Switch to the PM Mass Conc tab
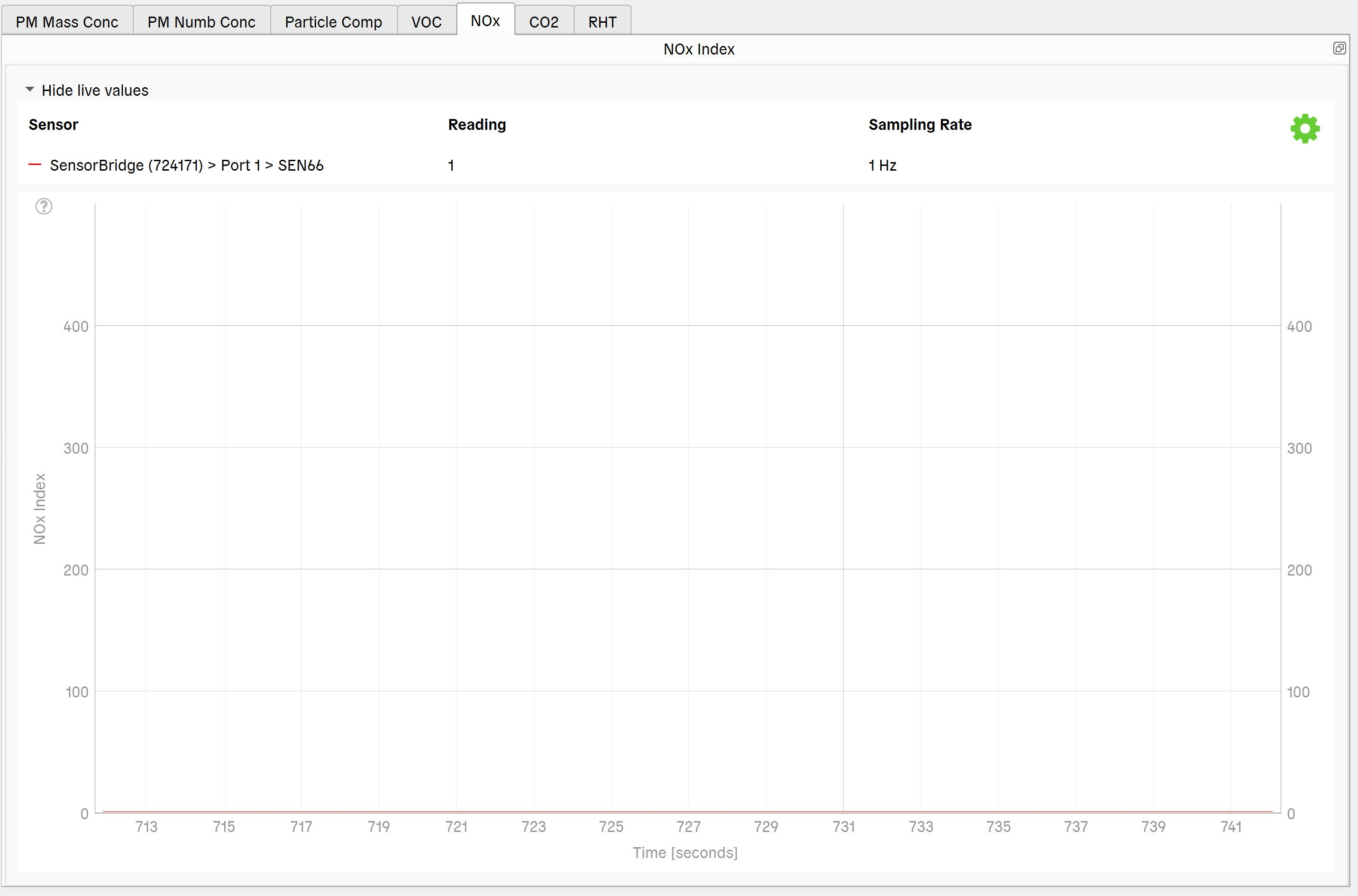 pyautogui.click(x=67, y=22)
